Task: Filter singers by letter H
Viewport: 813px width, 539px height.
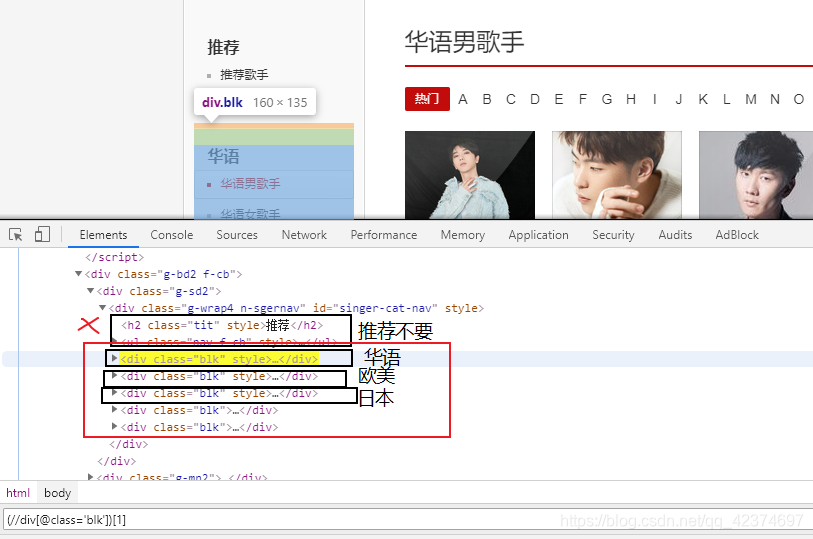Action: pyautogui.click(x=631, y=99)
